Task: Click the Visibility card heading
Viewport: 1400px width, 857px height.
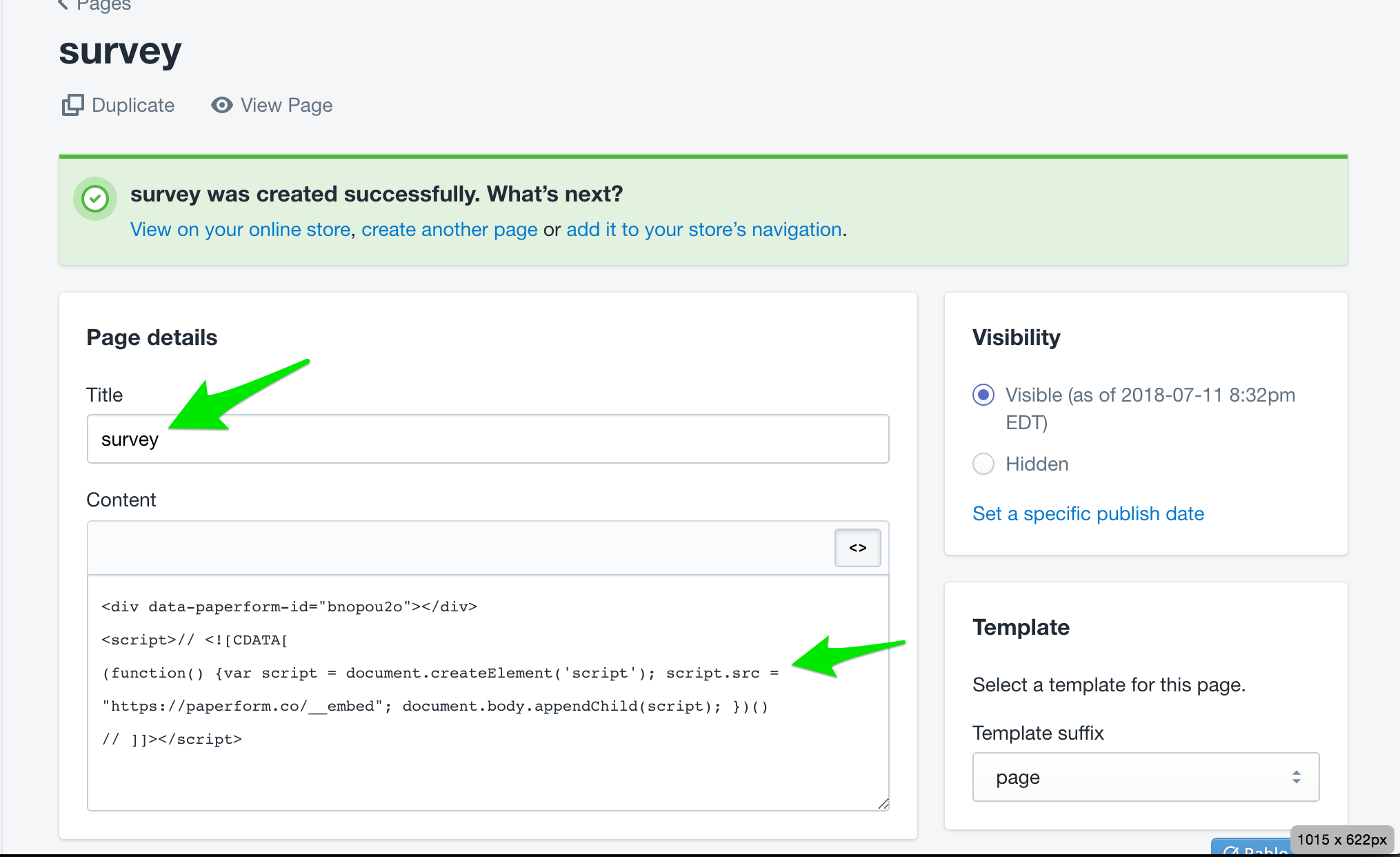Action: tap(1016, 337)
